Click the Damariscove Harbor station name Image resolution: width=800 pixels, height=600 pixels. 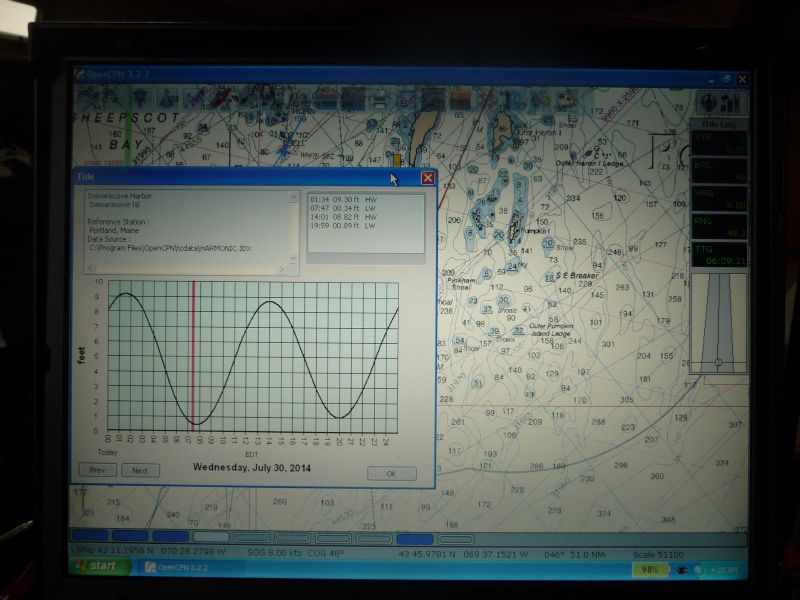[119, 196]
